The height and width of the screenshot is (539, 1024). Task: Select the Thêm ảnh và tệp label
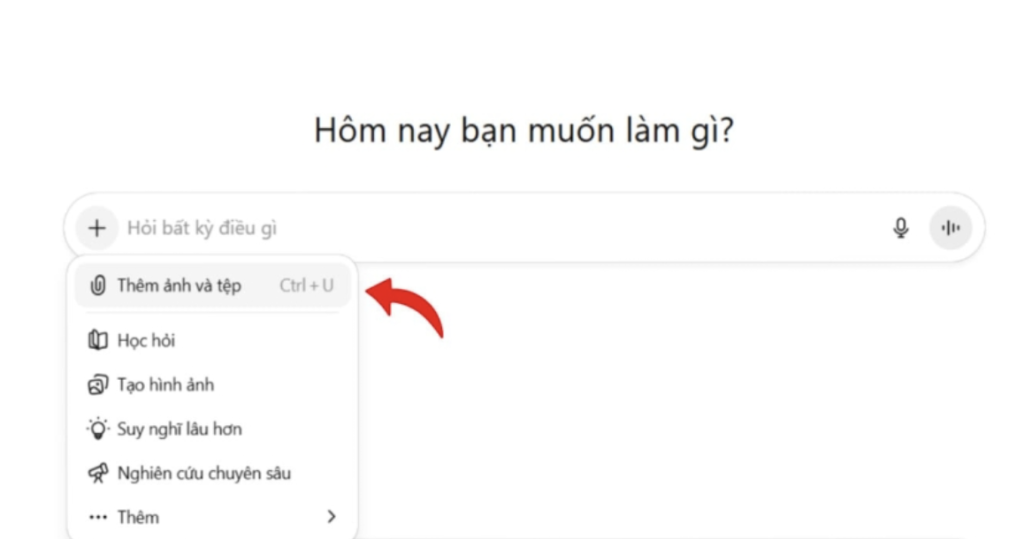point(180,286)
